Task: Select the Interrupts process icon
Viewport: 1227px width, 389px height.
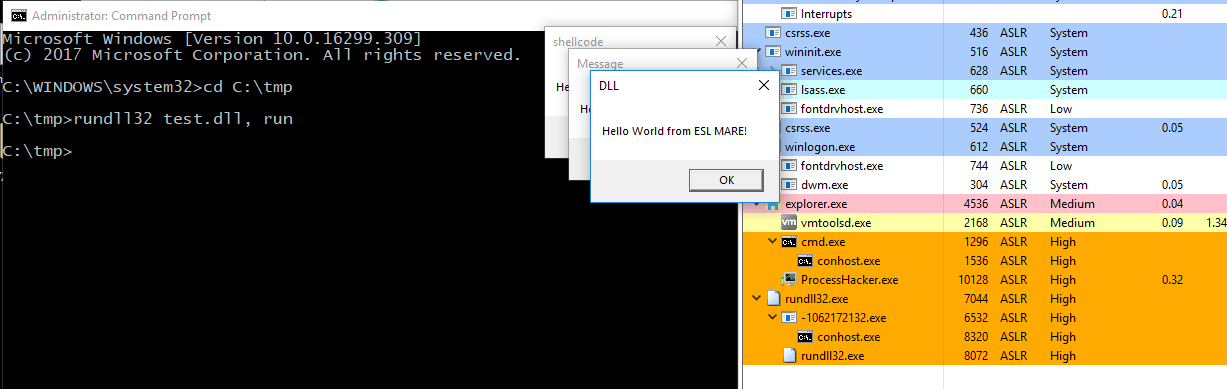Action: 789,14
